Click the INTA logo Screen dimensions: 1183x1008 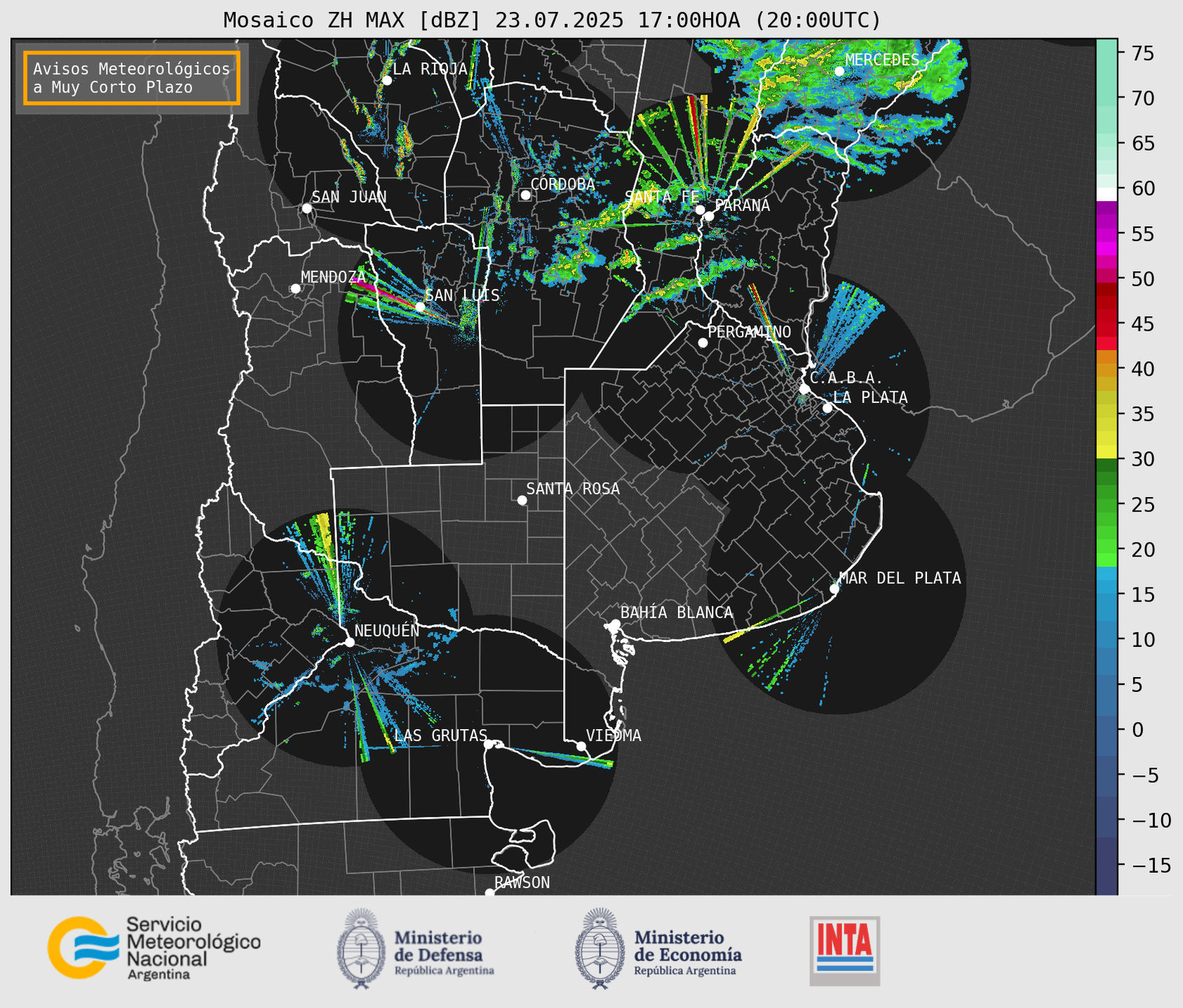[845, 951]
